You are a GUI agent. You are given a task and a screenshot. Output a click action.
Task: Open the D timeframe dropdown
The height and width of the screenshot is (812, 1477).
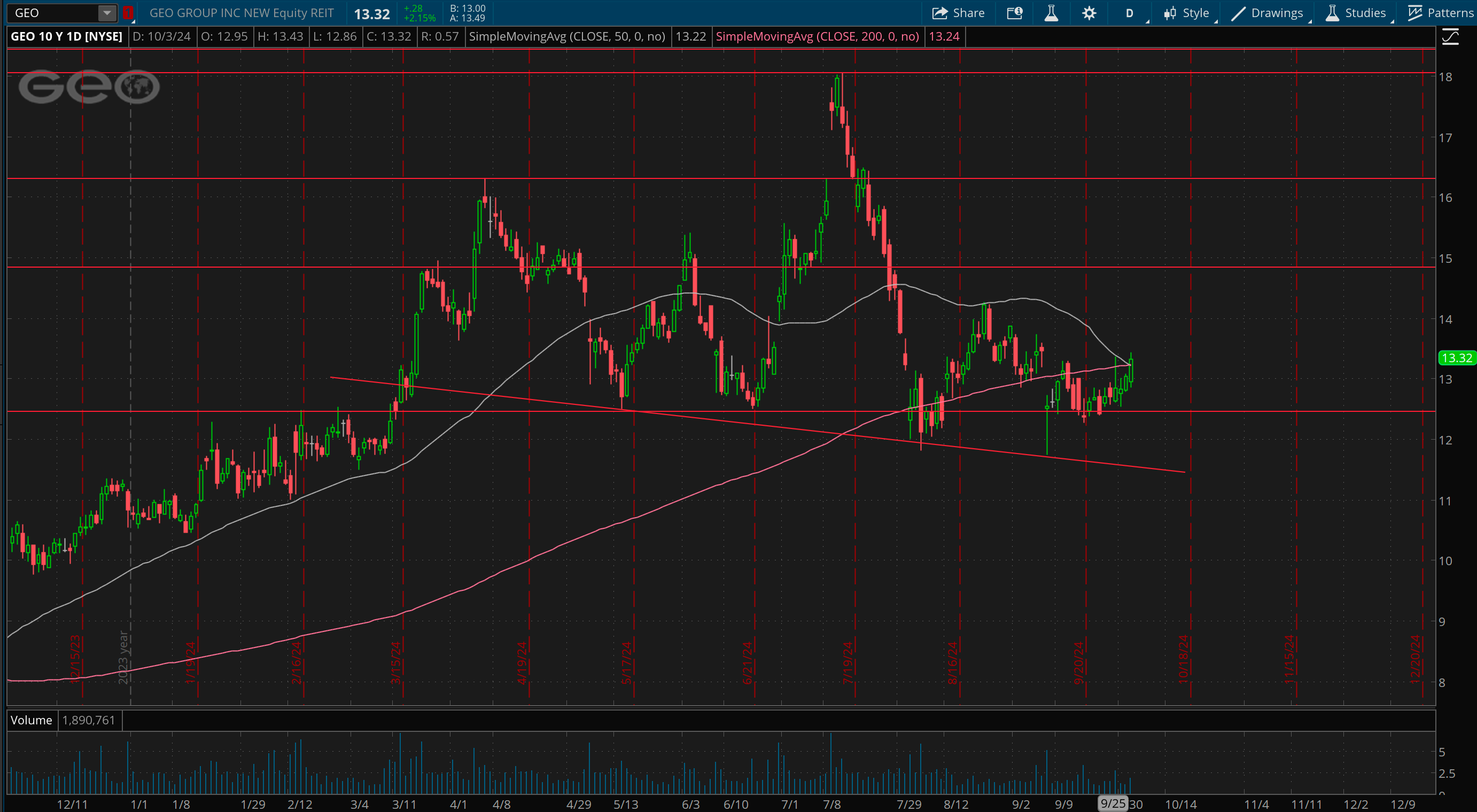[1130, 13]
